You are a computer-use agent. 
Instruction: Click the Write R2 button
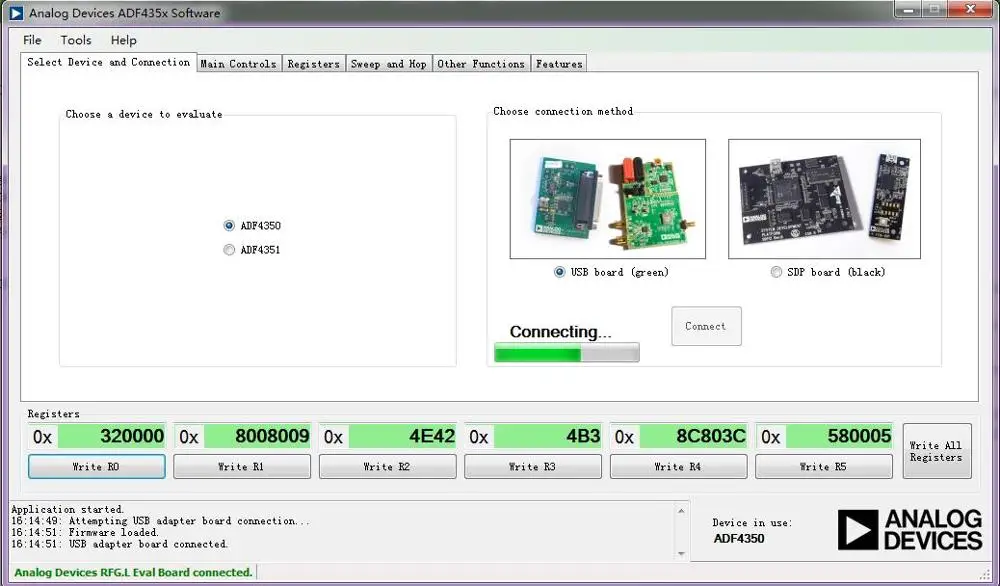387,467
